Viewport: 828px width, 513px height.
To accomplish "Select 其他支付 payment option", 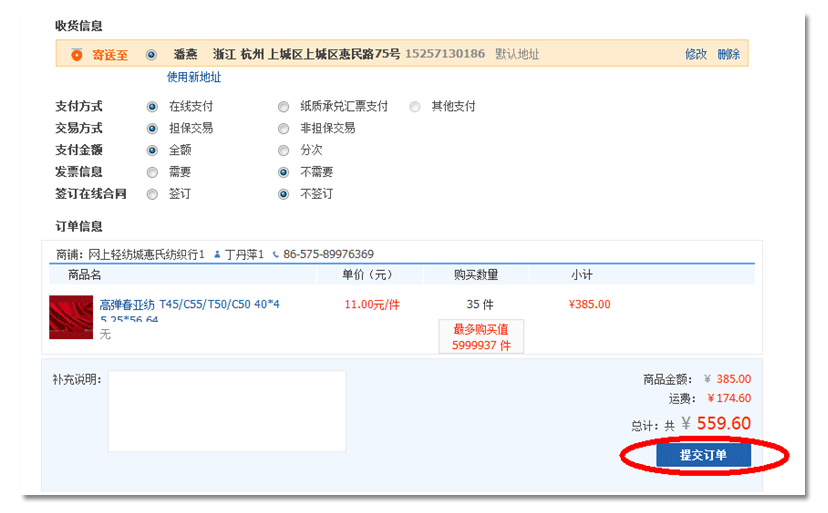I will (415, 106).
